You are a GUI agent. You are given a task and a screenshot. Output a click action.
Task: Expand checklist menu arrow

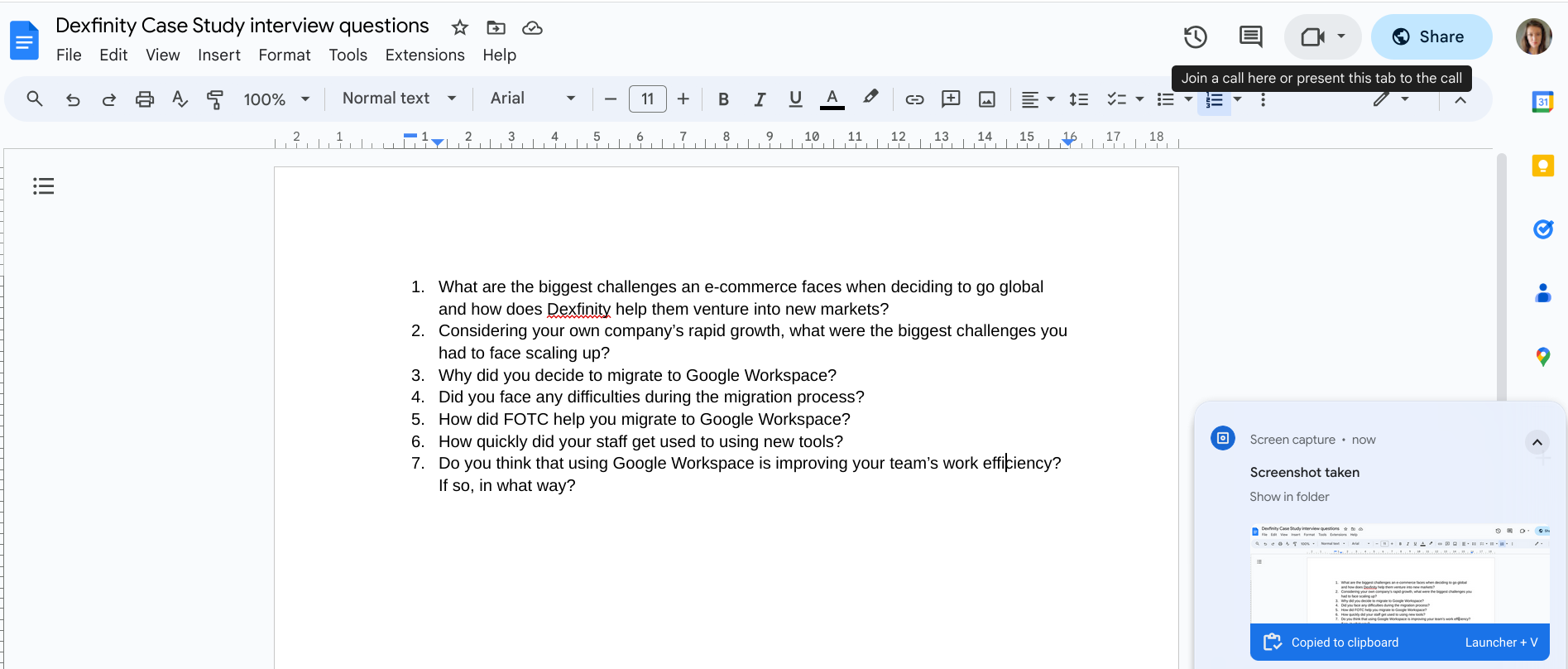pos(1139,99)
